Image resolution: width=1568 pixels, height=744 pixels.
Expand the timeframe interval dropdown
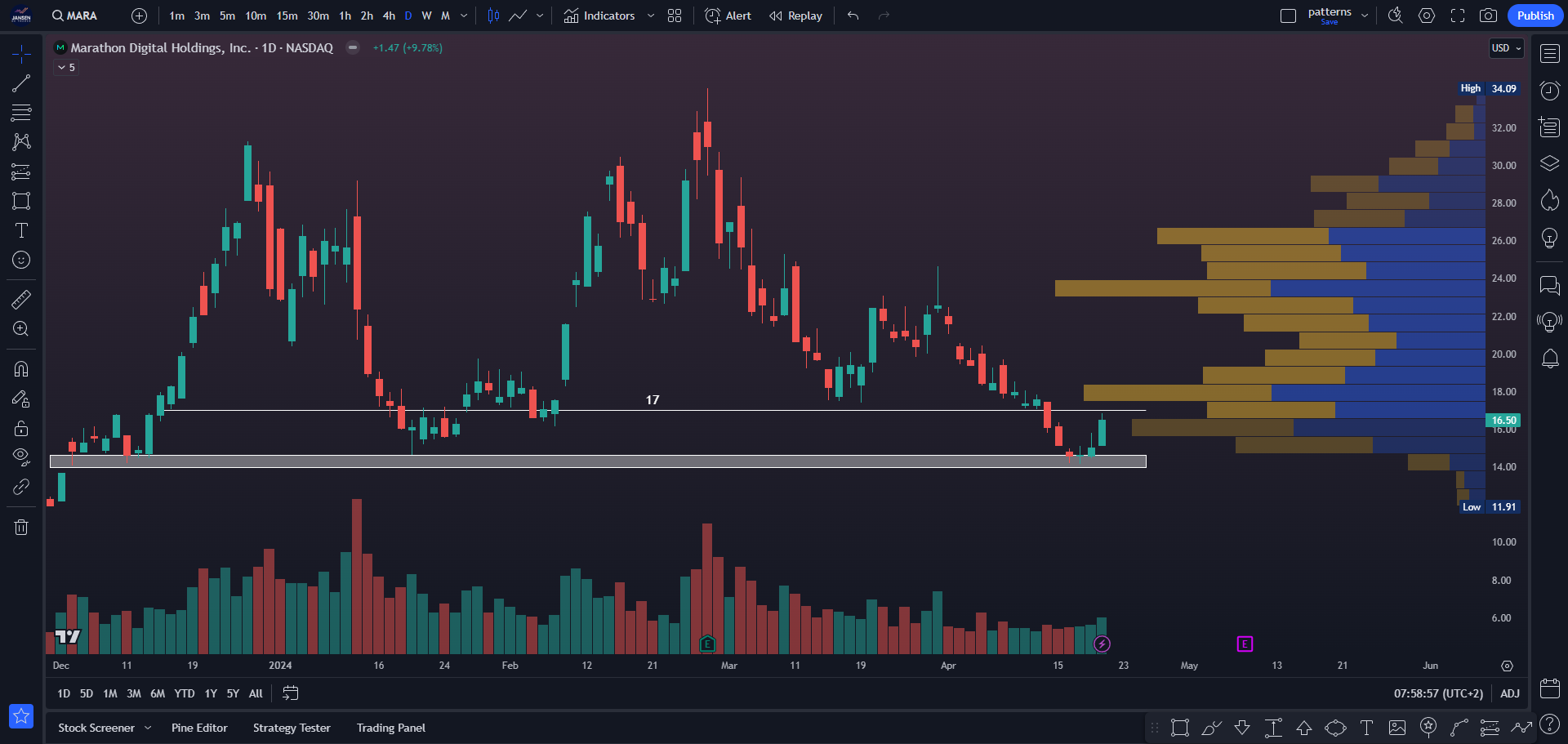click(464, 16)
